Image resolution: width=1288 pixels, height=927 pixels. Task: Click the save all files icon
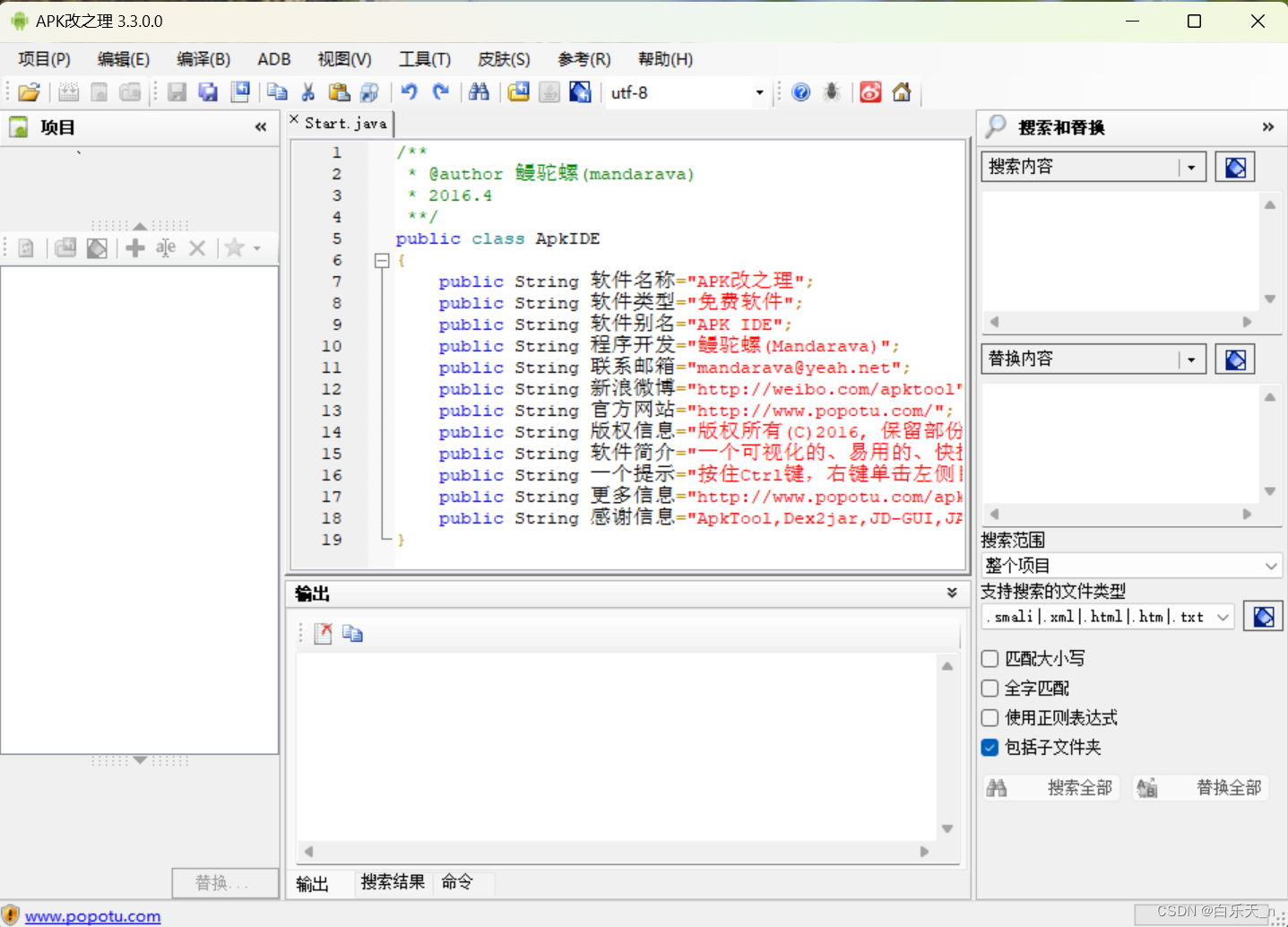[208, 92]
